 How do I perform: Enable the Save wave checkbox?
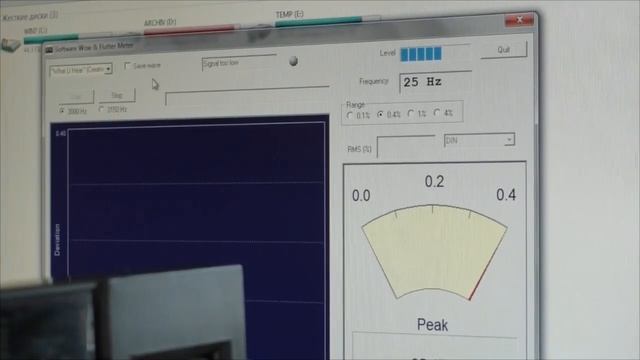tap(127, 65)
